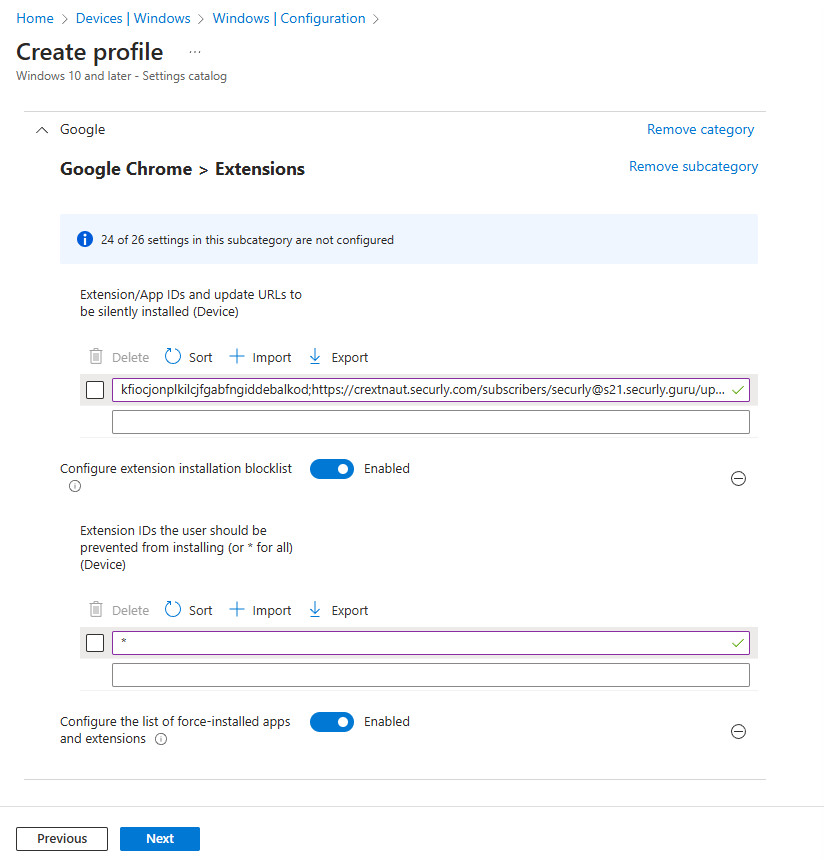Click the empty field below the asterisk entry
Viewport: 824px width, 862px height.
tap(430, 676)
